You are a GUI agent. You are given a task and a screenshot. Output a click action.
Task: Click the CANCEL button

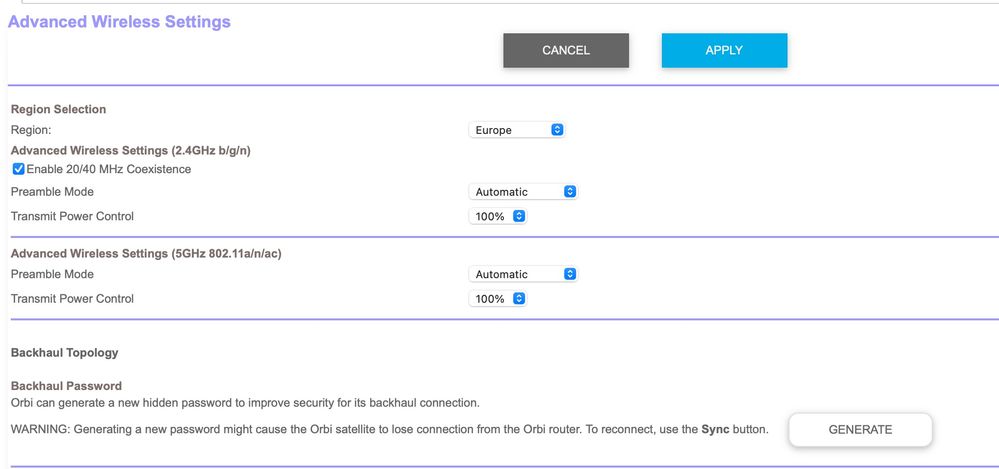[x=566, y=50]
